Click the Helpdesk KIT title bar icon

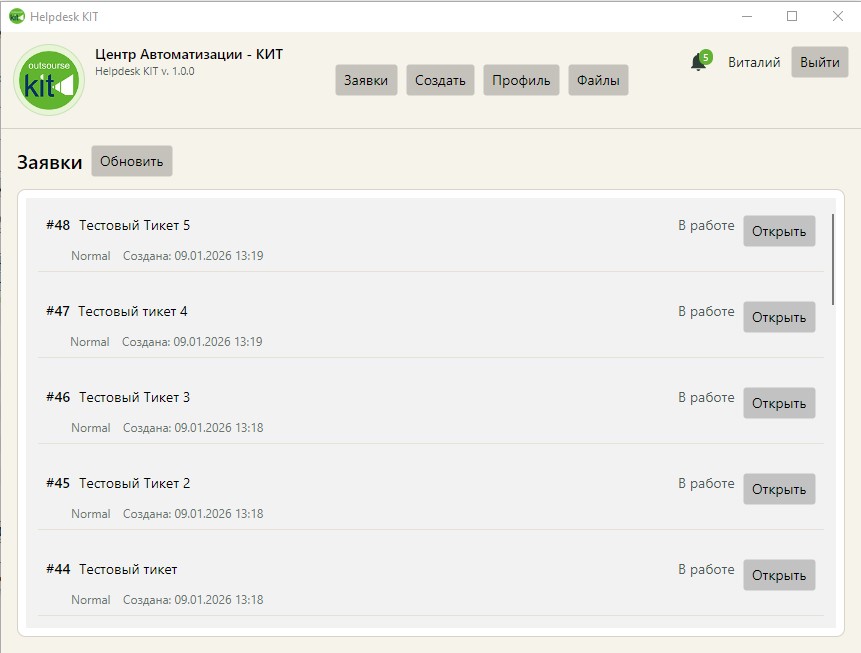(16, 16)
